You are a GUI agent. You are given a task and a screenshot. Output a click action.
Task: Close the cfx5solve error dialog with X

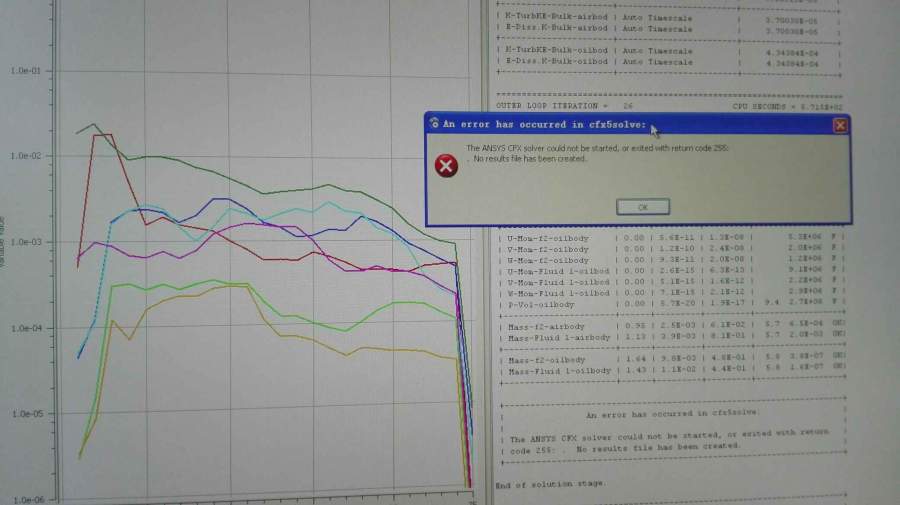[840, 125]
